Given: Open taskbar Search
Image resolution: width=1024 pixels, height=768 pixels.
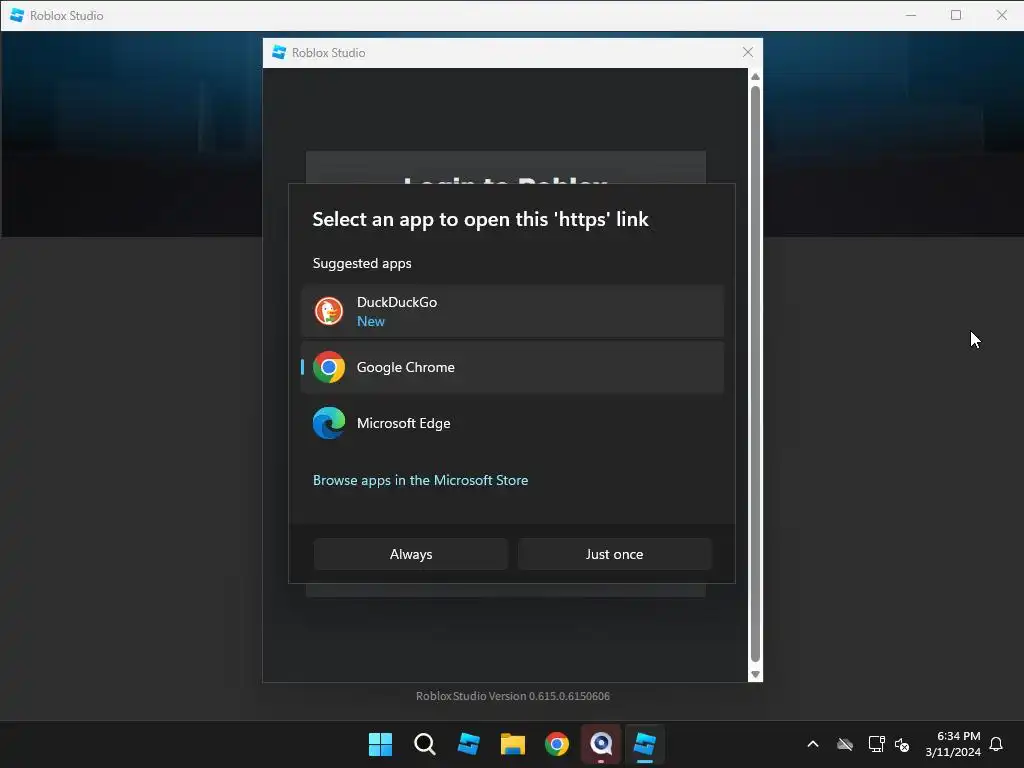Looking at the screenshot, I should click(x=424, y=744).
